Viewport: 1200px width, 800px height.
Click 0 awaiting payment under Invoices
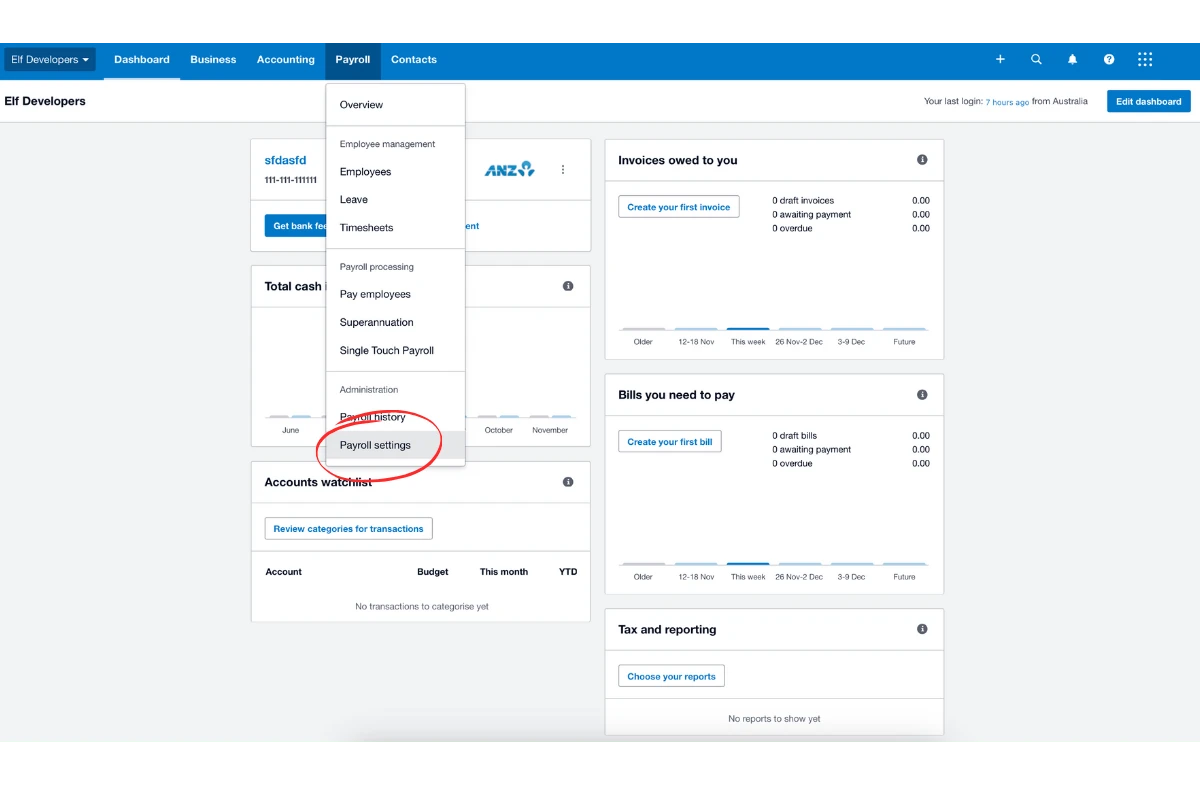[812, 215]
